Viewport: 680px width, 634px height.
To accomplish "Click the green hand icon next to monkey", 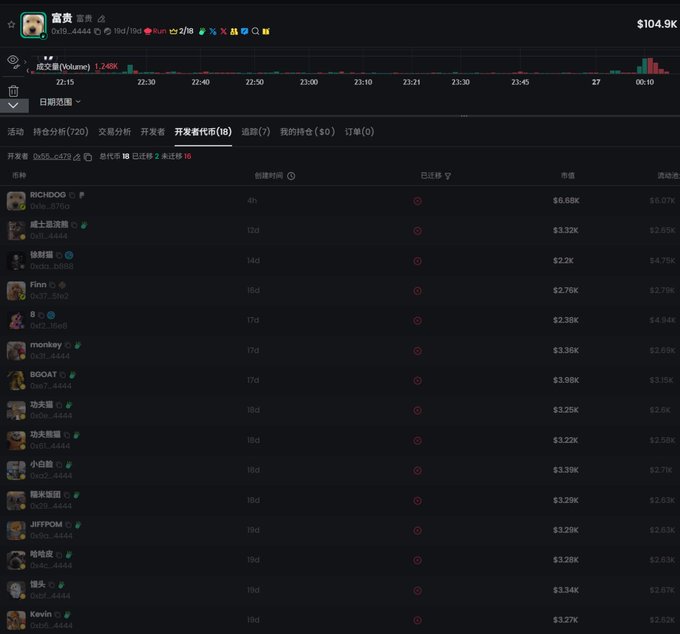I will (78, 345).
